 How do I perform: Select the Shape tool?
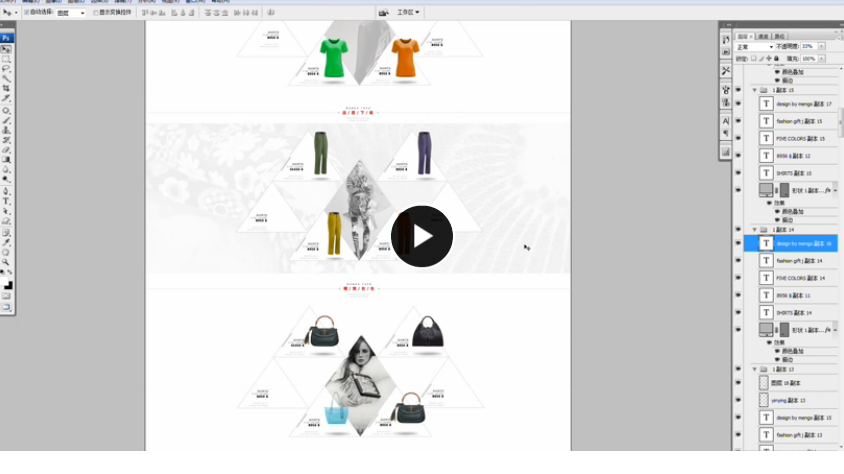[6, 221]
